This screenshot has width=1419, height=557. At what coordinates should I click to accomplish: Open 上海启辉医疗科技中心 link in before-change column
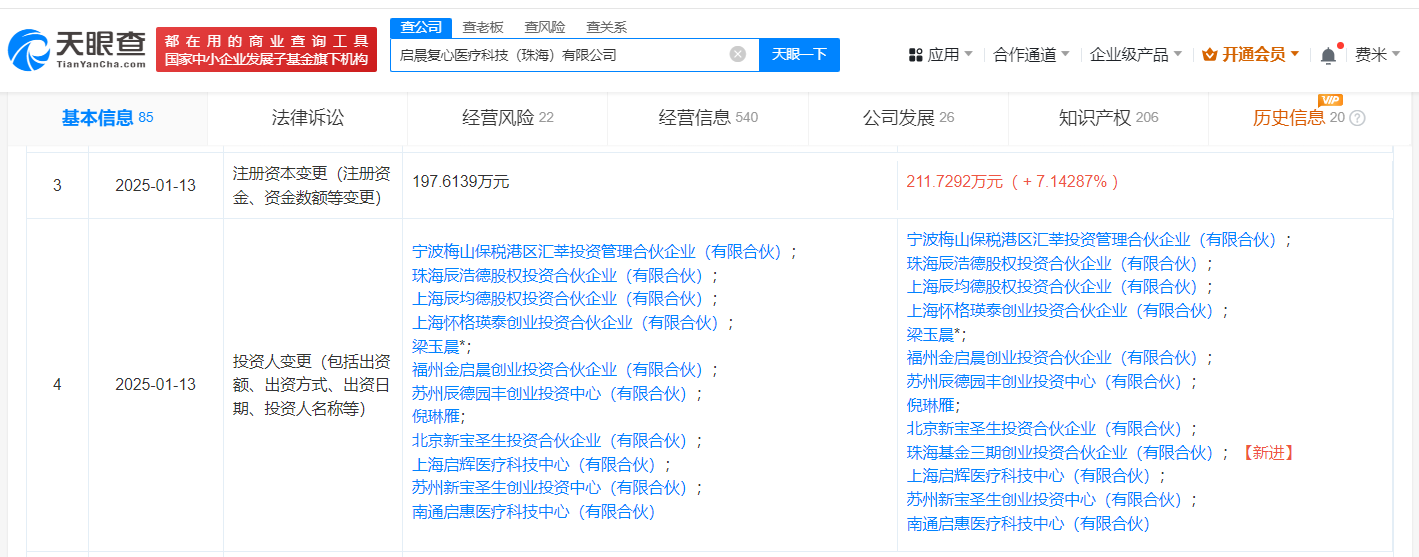[x=536, y=465]
